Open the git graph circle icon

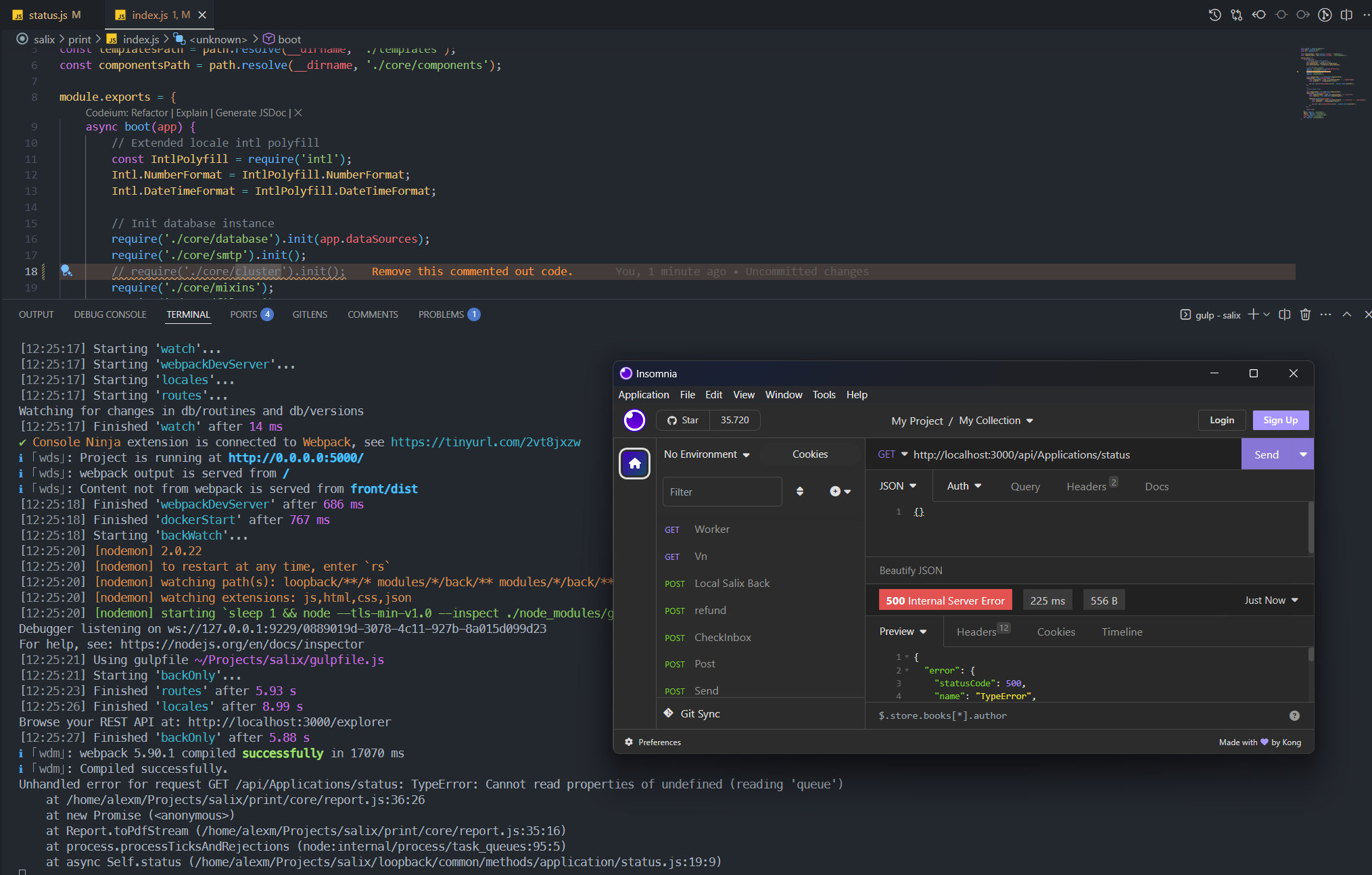[x=1325, y=14]
